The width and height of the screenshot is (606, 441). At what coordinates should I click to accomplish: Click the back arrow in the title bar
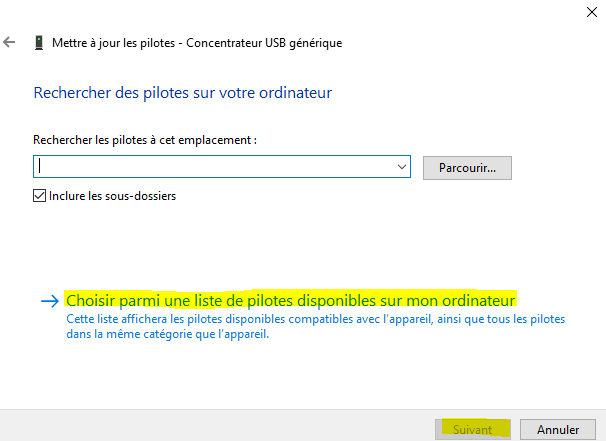point(10,43)
